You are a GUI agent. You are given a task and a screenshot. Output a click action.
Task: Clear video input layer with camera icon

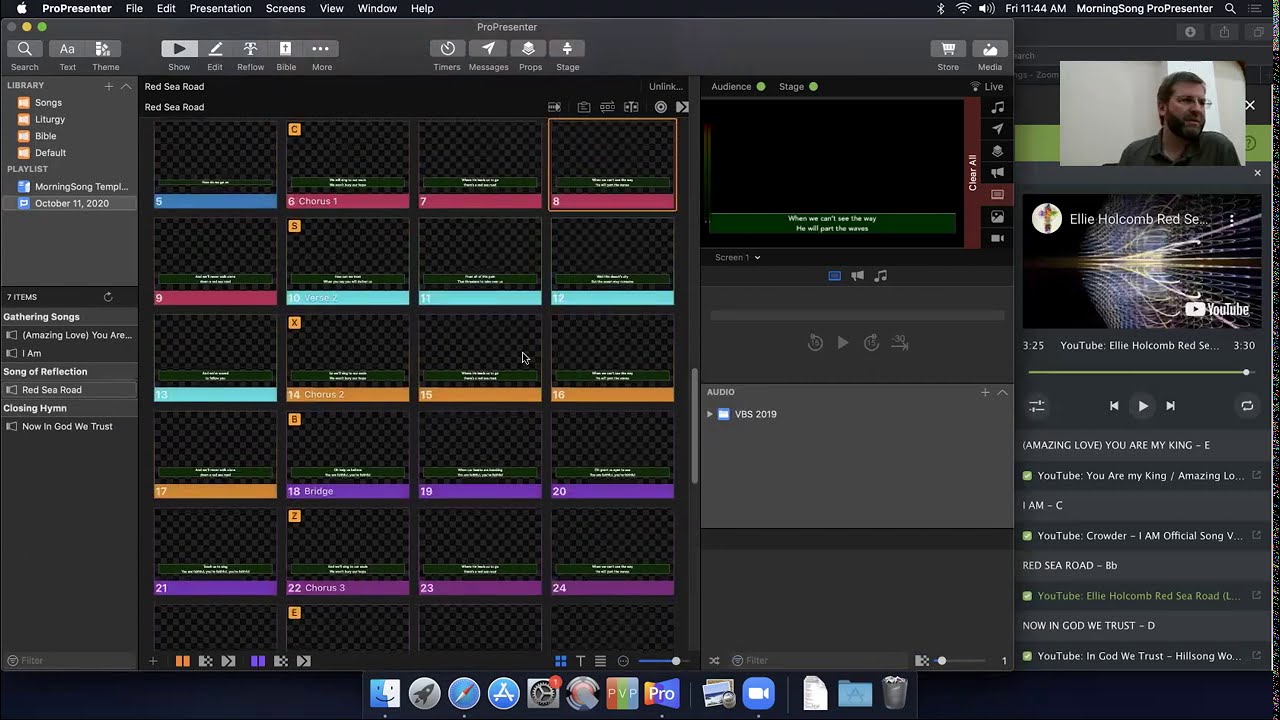click(997, 239)
